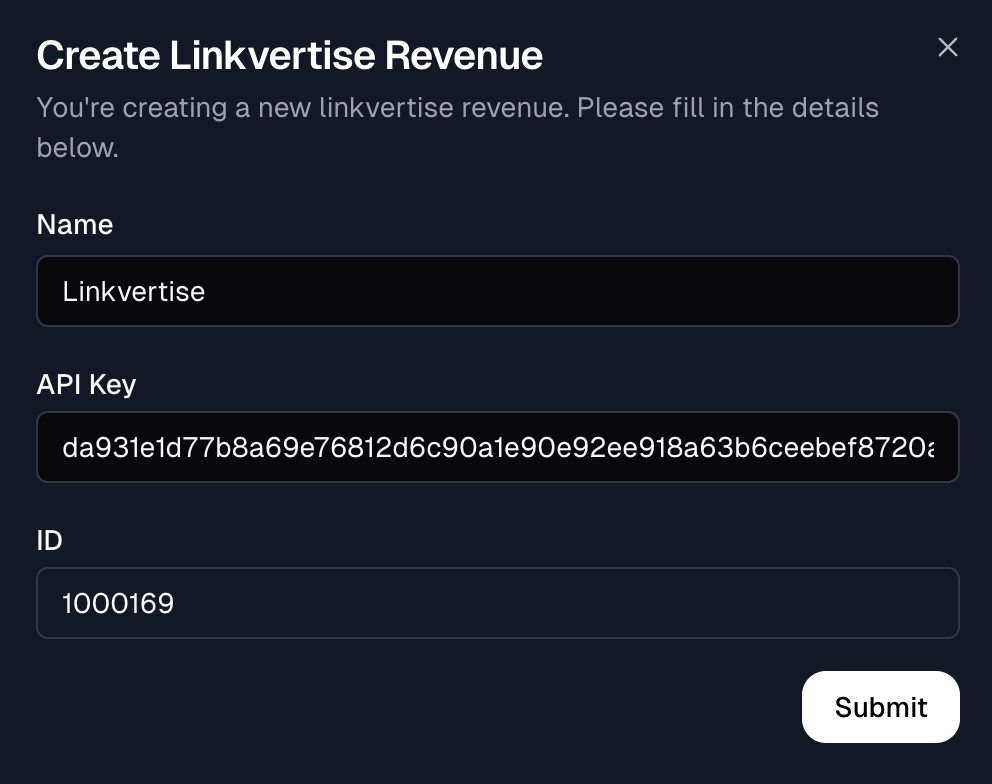
Task: Click the dialog title Create Linkvertise Revenue
Action: [x=289, y=55]
